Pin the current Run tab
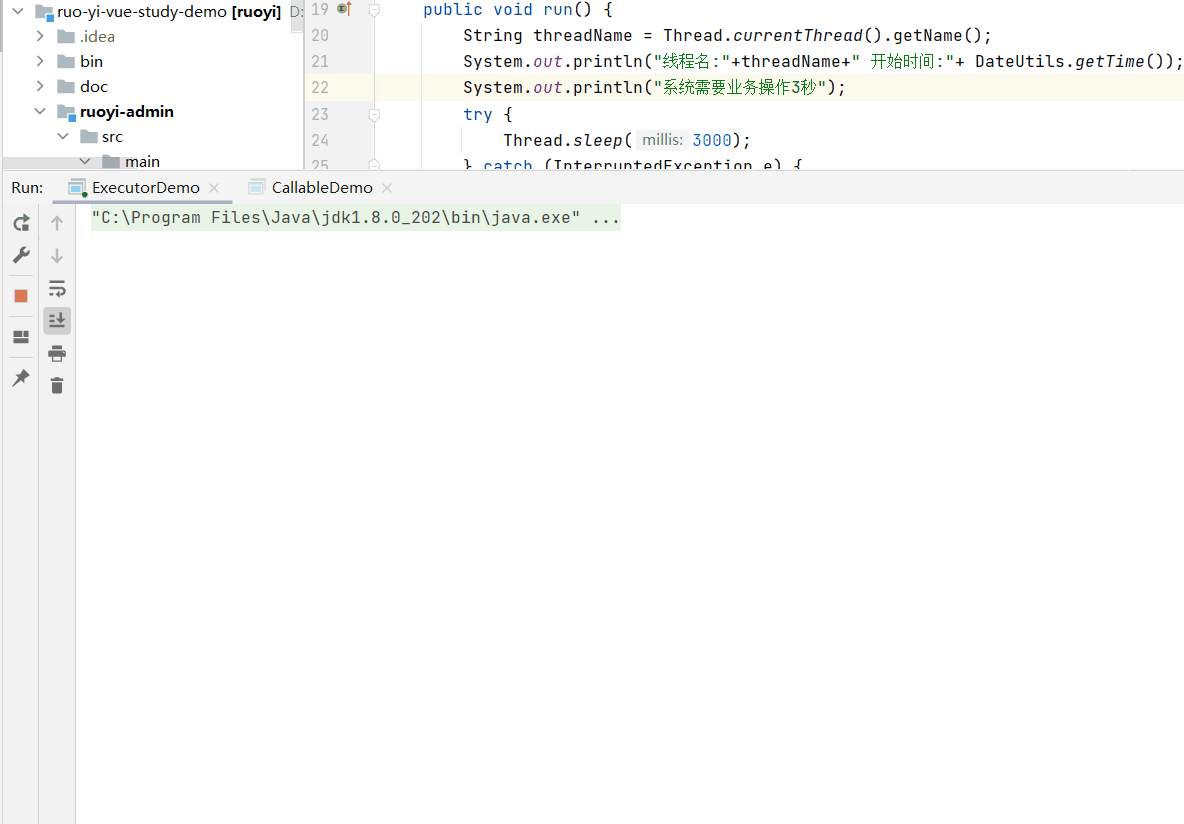This screenshot has height=824, width=1184. [x=21, y=378]
